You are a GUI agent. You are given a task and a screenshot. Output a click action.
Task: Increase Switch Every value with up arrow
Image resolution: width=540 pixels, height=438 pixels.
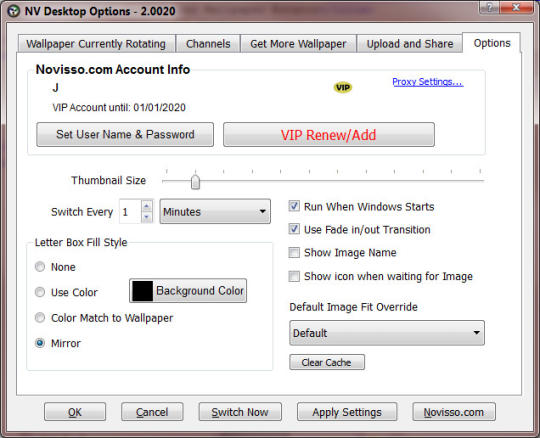pos(147,206)
